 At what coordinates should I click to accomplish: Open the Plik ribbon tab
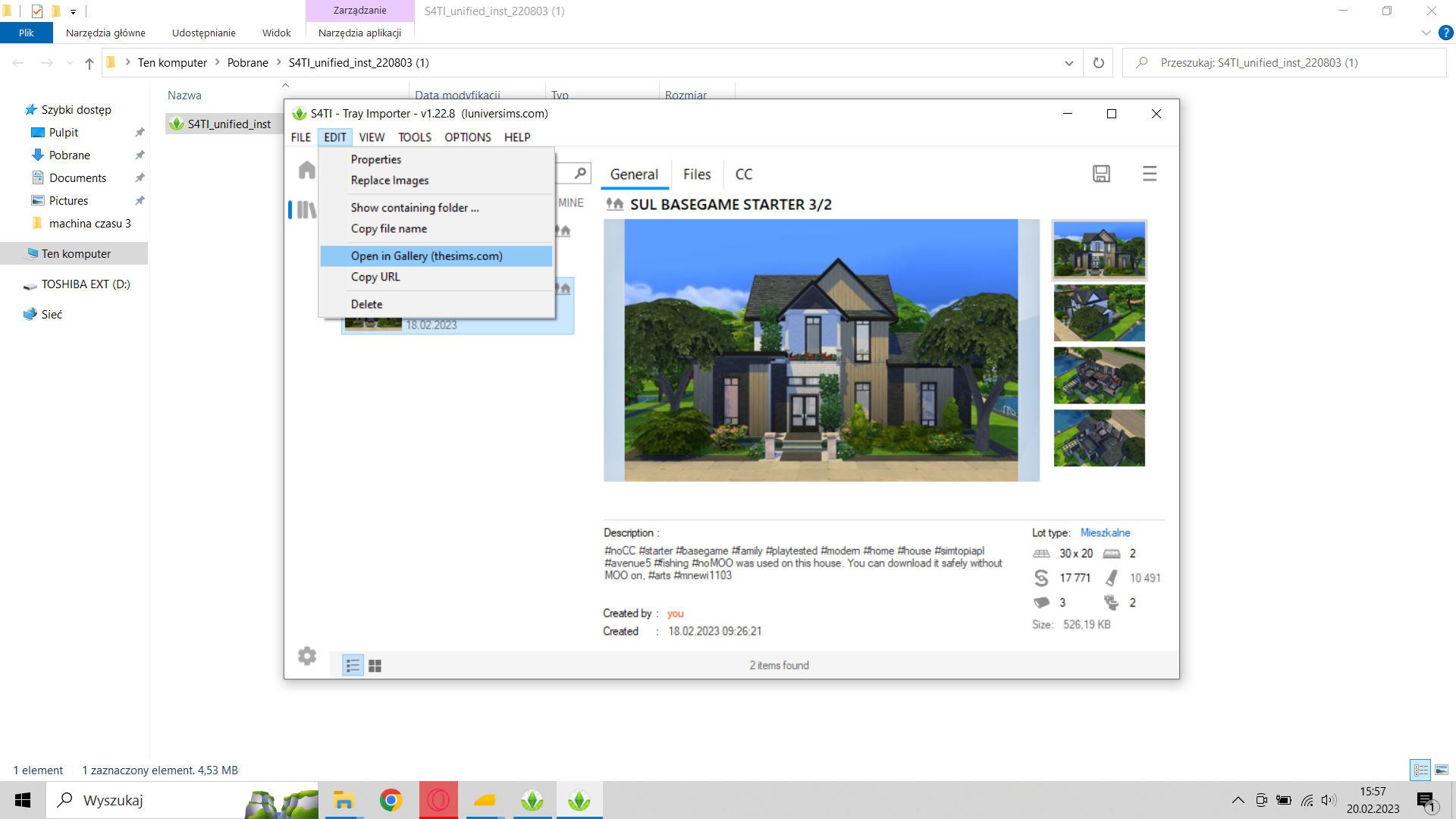[x=27, y=33]
